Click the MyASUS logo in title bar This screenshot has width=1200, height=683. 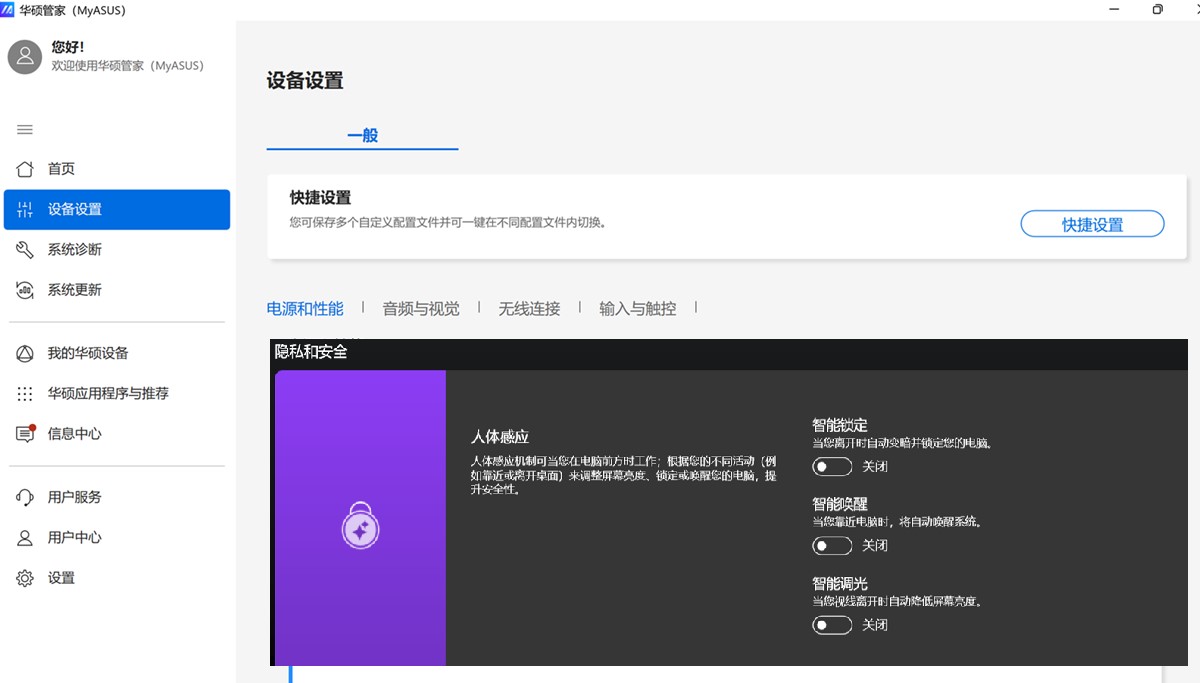click(x=7, y=10)
